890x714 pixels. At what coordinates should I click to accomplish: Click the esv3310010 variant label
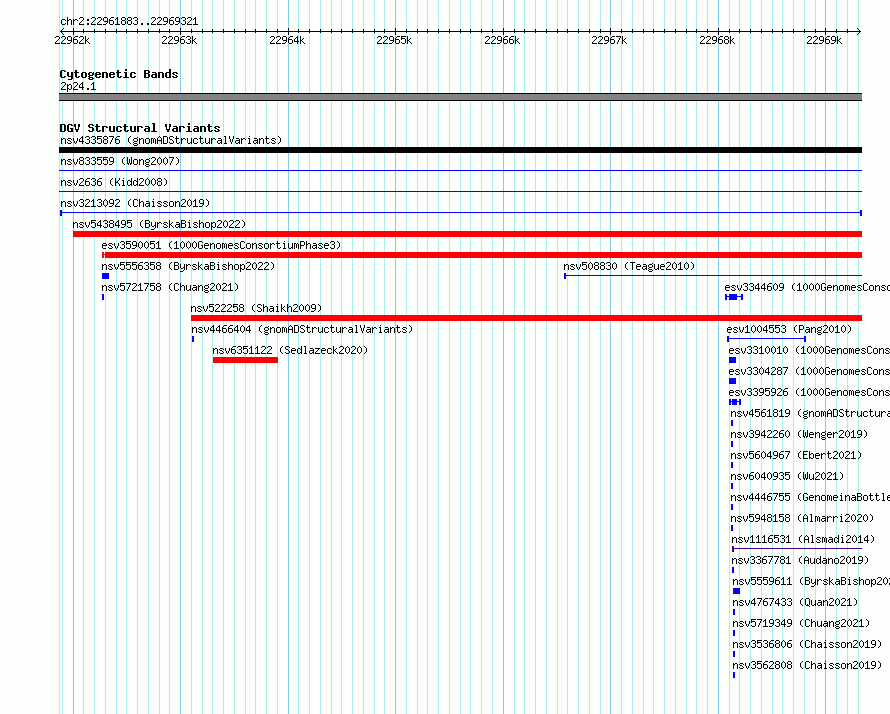coord(809,350)
